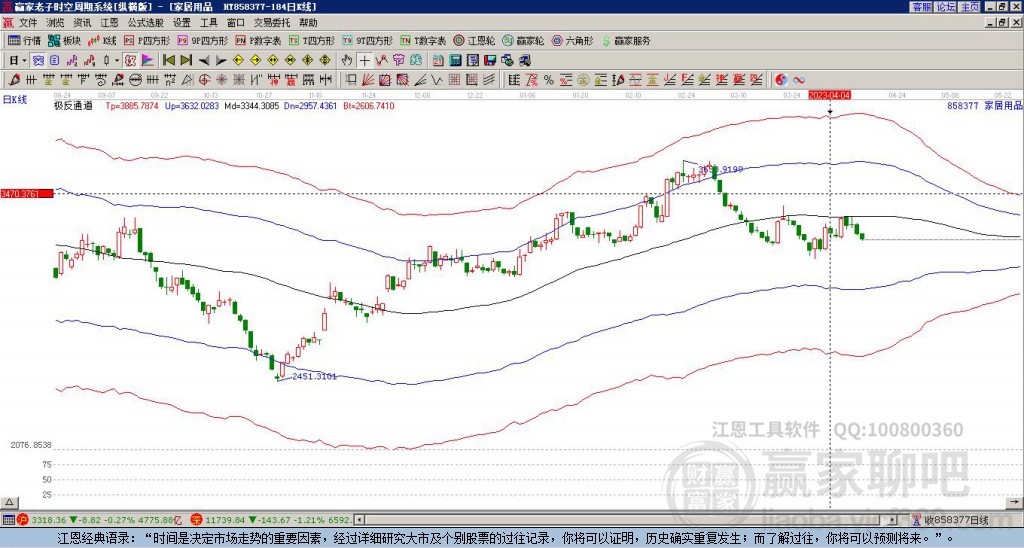Click the infinity loop icon
Image resolution: width=1024 pixels, height=548 pixels.
[799, 80]
